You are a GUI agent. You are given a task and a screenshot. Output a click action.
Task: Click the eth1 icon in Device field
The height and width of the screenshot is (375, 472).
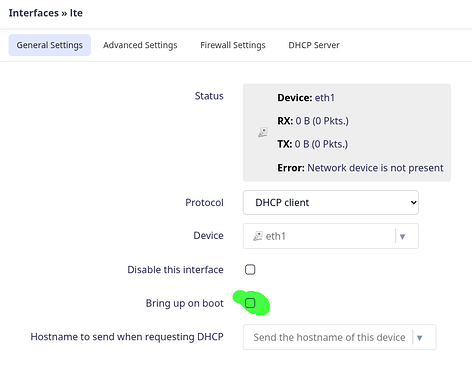(x=258, y=236)
